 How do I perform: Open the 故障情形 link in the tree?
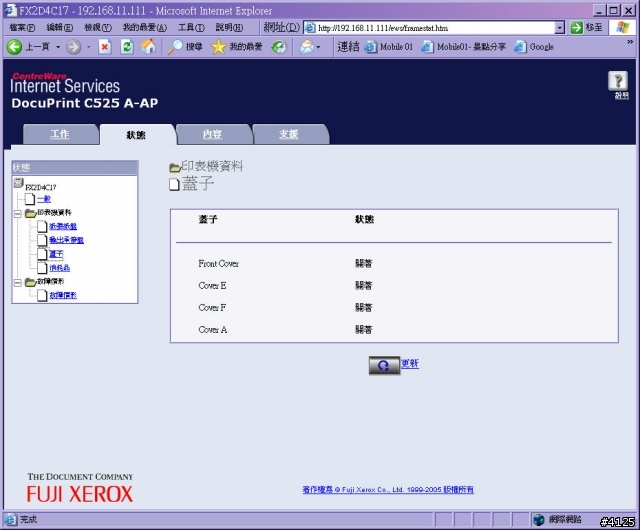click(63, 295)
